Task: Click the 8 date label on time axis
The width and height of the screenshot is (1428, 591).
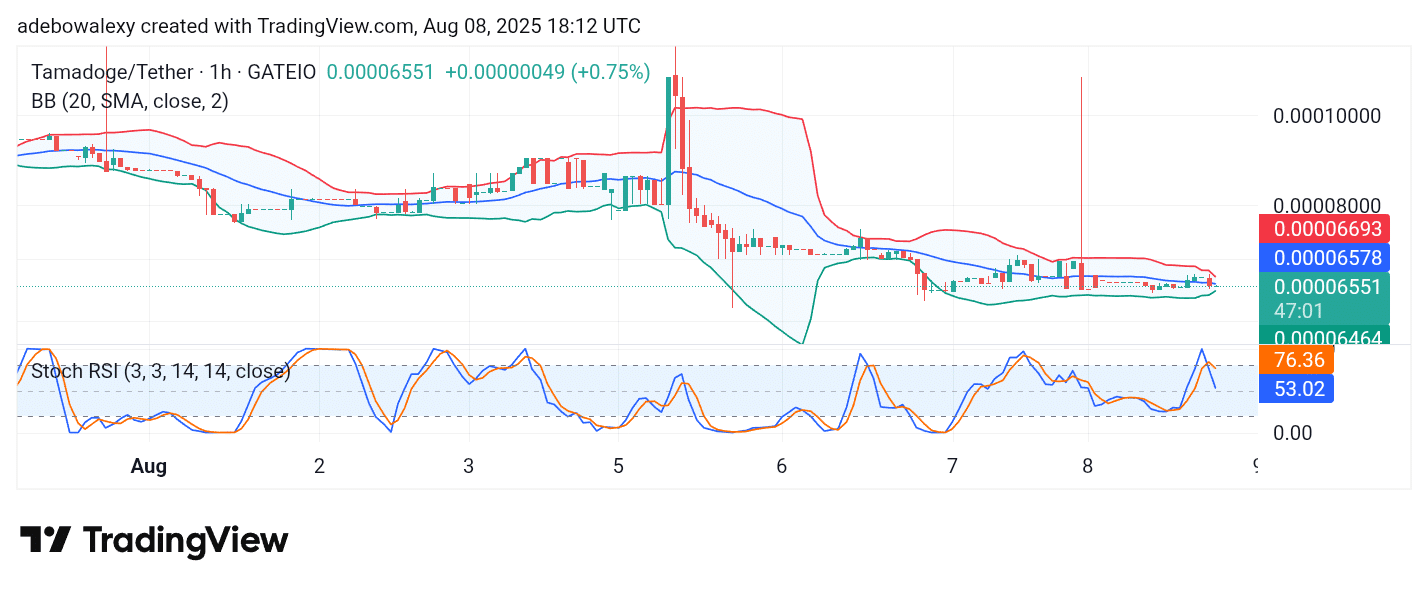Action: pyautogui.click(x=1087, y=466)
